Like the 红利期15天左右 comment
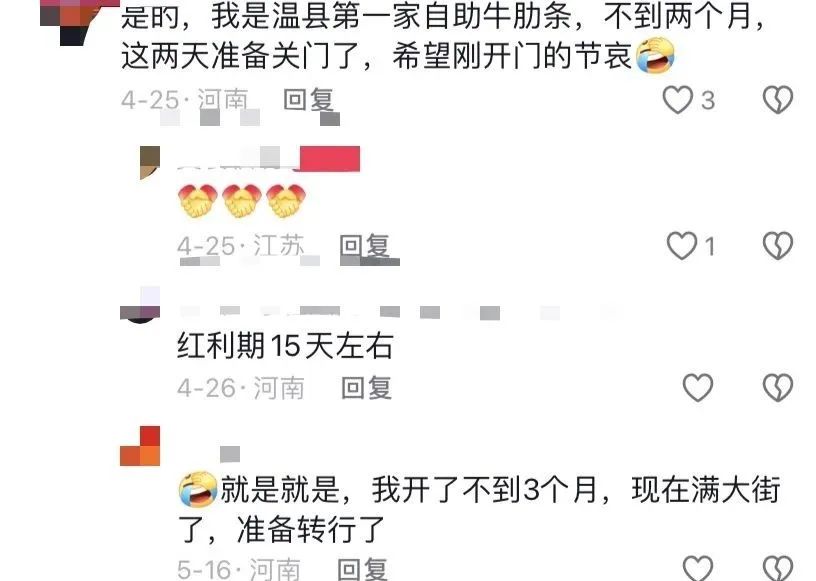Image resolution: width=816 pixels, height=581 pixels. (697, 387)
